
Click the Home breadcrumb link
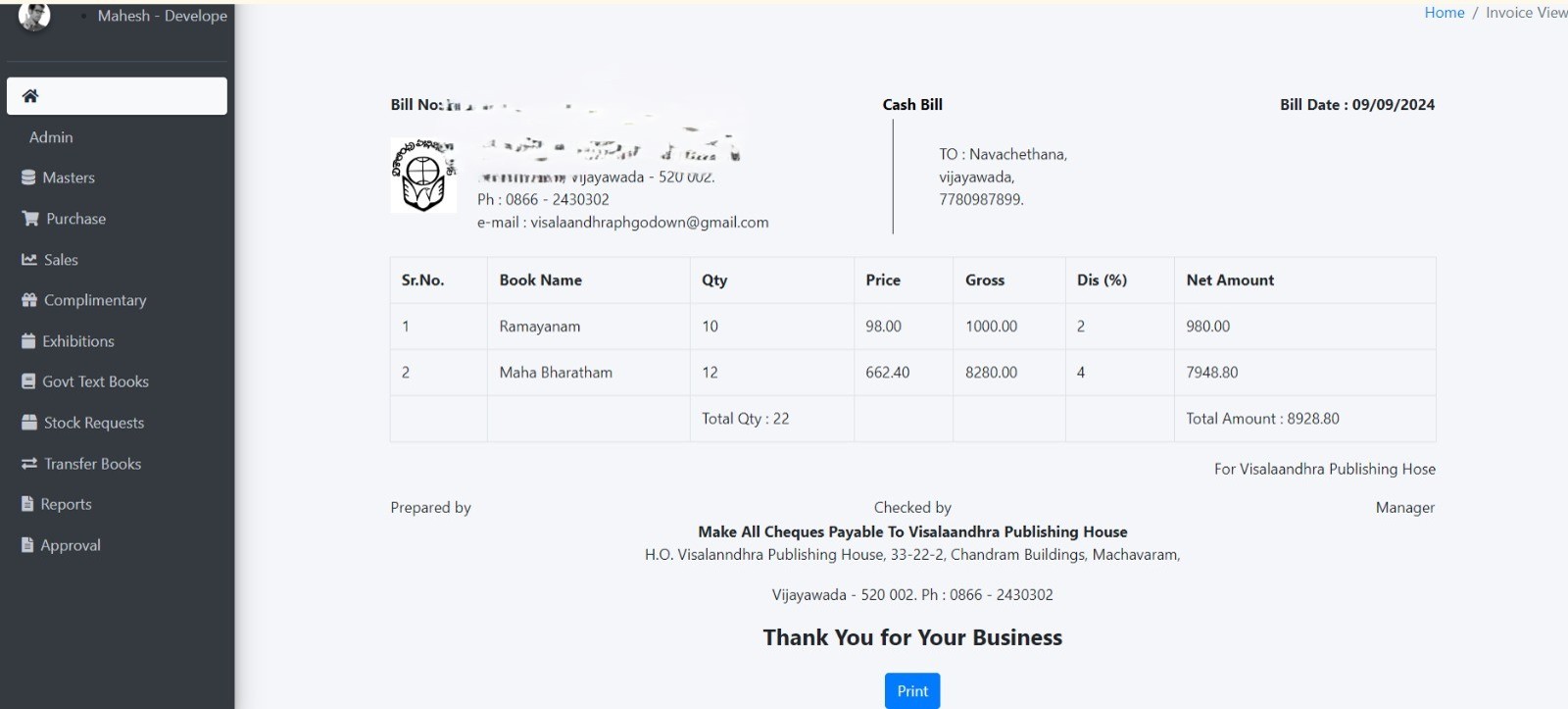(1444, 13)
